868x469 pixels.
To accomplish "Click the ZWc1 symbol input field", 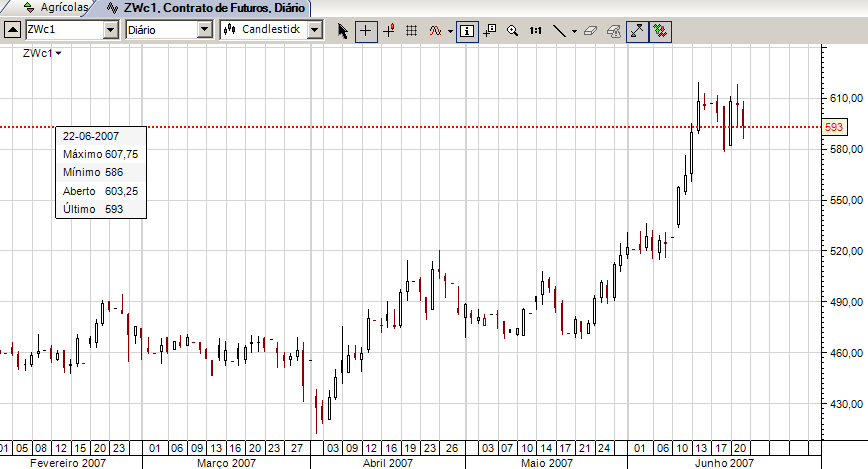I will coord(64,30).
